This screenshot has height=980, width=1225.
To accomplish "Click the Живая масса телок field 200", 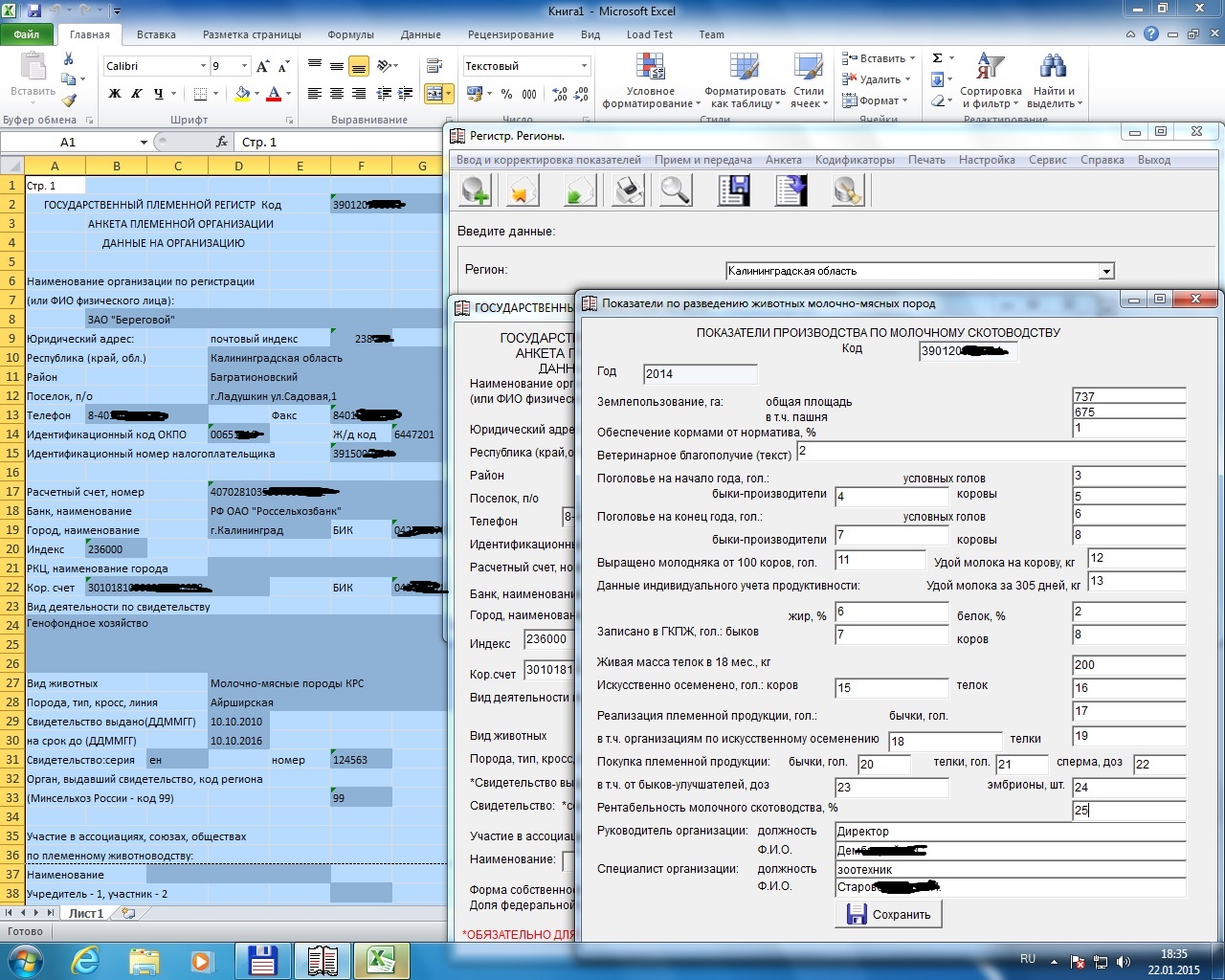I will pyautogui.click(x=1129, y=664).
